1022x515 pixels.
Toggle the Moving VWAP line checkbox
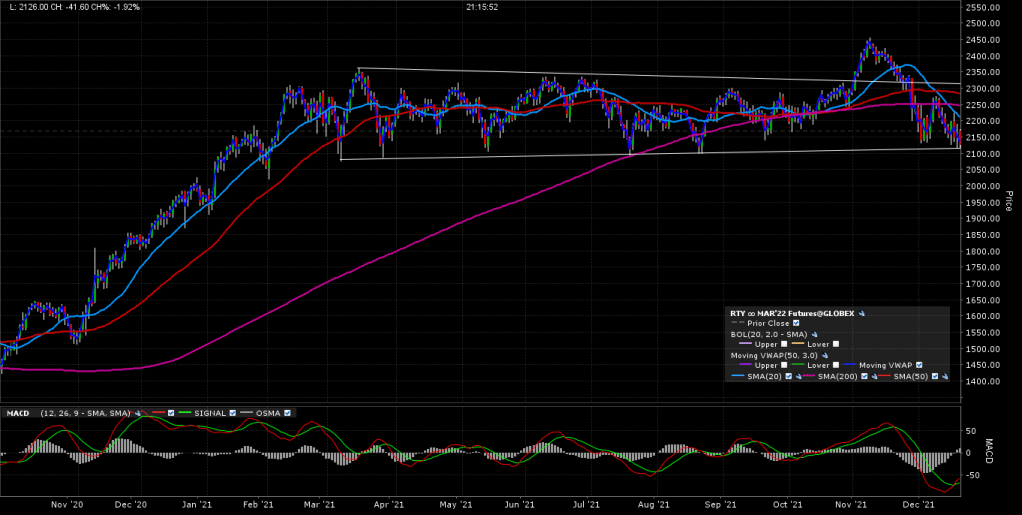pos(919,365)
